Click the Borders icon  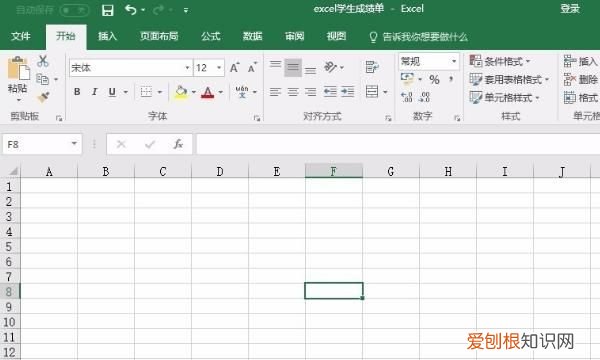146,92
